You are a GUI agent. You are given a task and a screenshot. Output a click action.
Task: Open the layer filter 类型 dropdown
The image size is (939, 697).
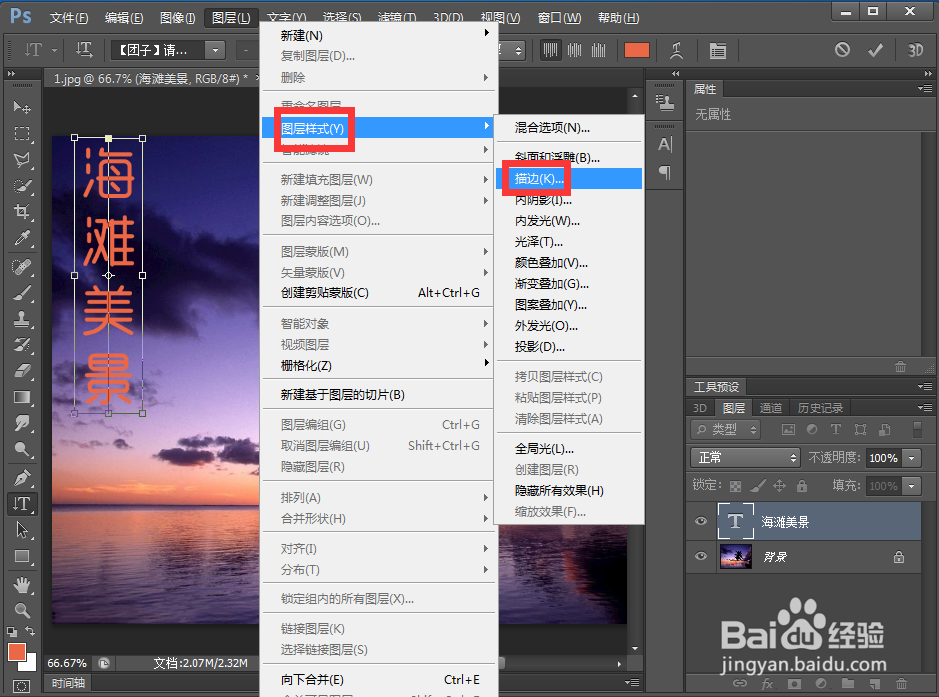(x=725, y=428)
